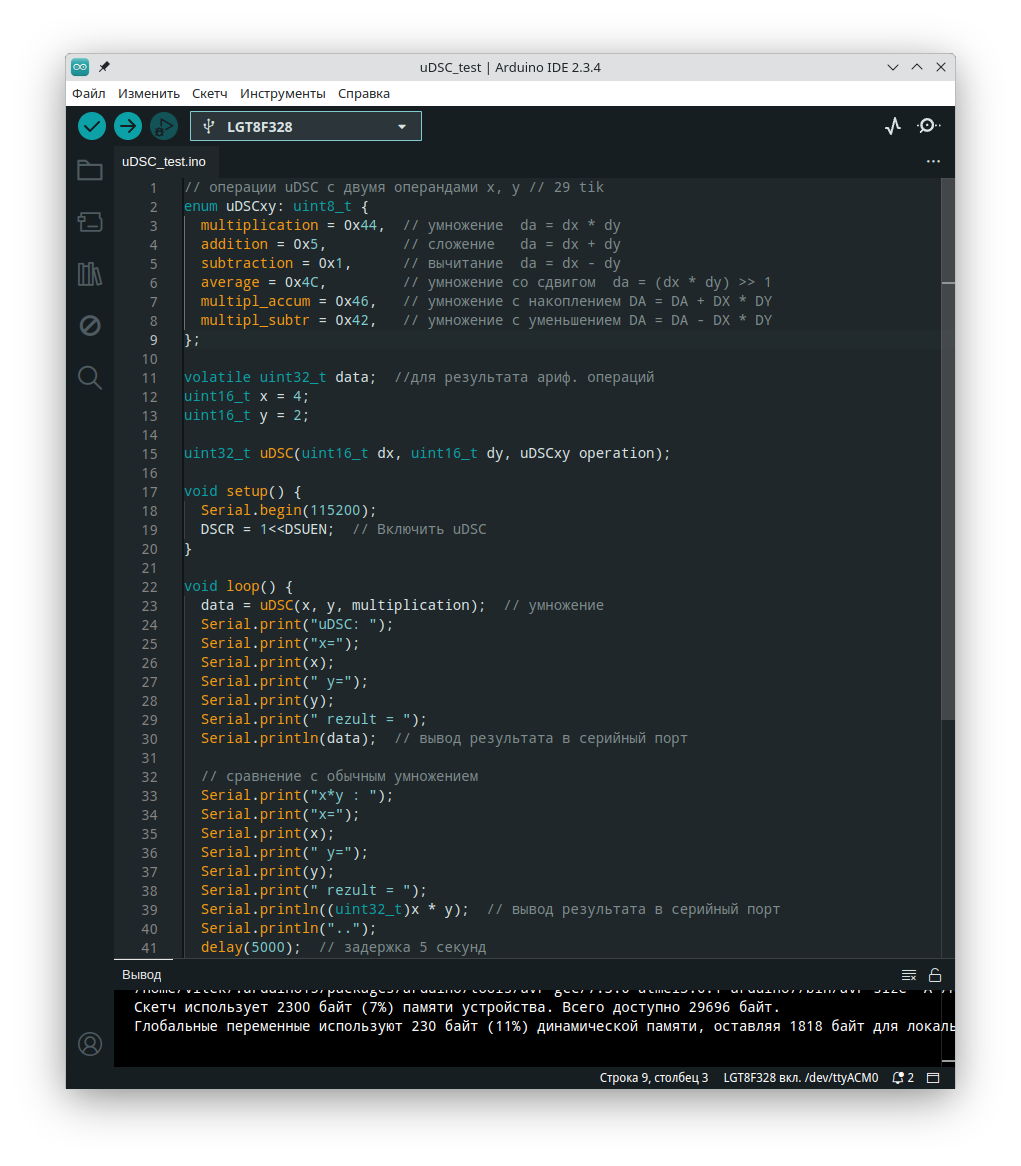This screenshot has height=1166, width=1021.
Task: Click 'void setup() {' on line 17
Action: coord(242,492)
